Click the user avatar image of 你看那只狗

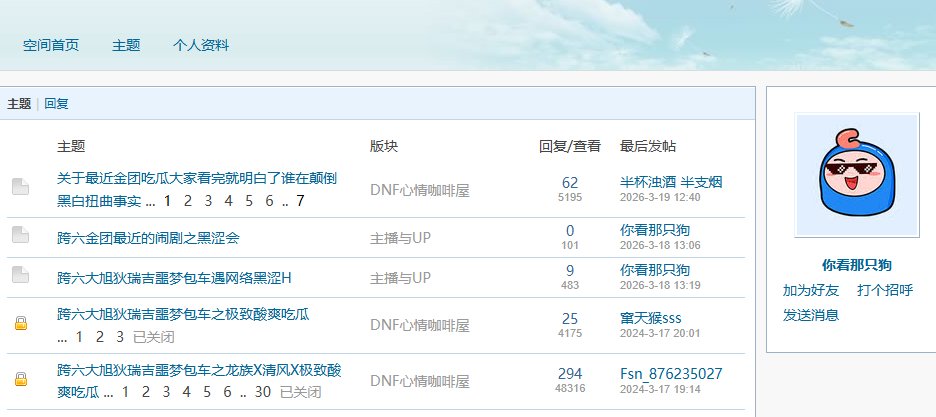point(856,175)
